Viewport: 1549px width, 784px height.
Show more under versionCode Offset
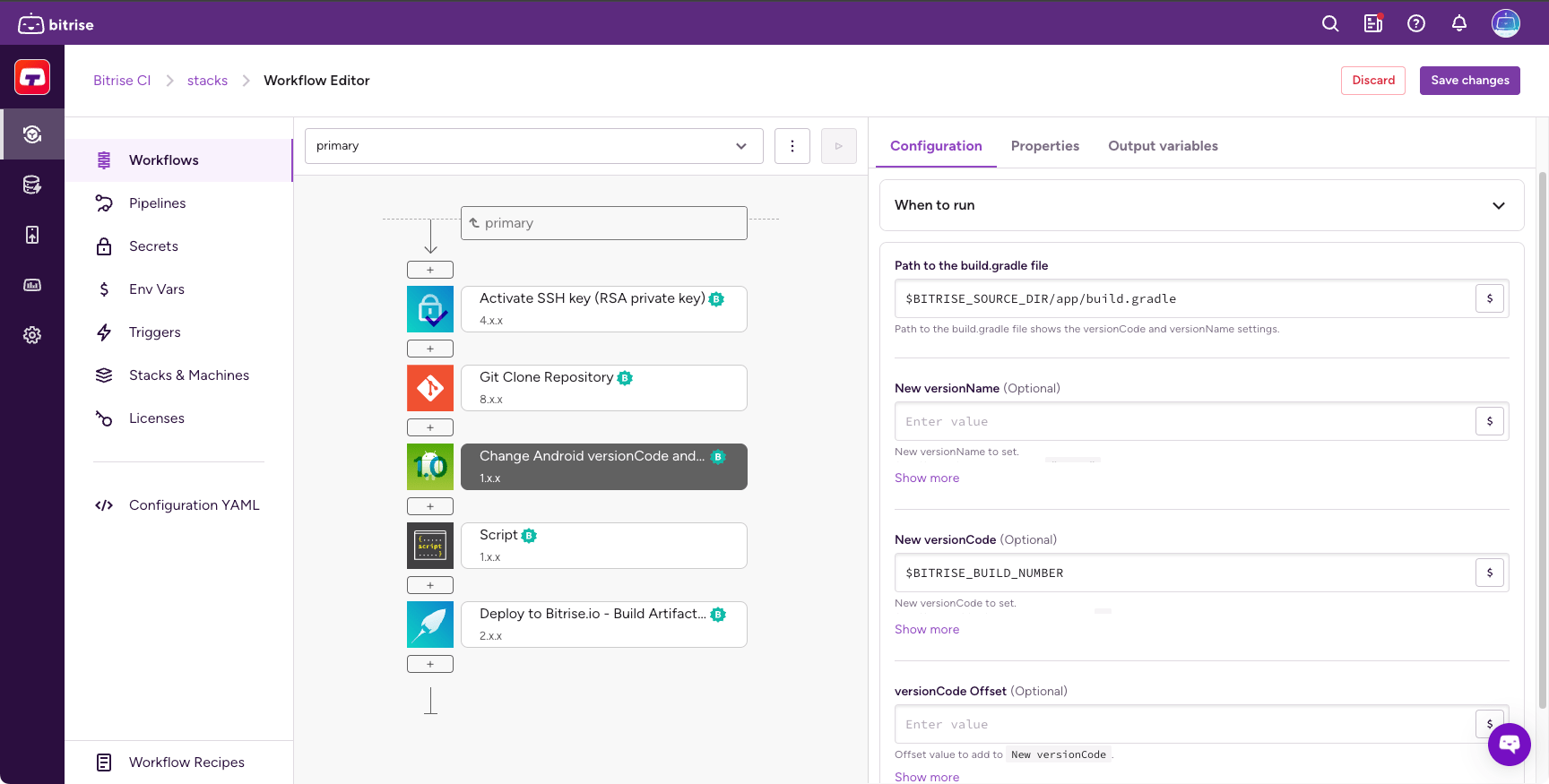click(927, 777)
